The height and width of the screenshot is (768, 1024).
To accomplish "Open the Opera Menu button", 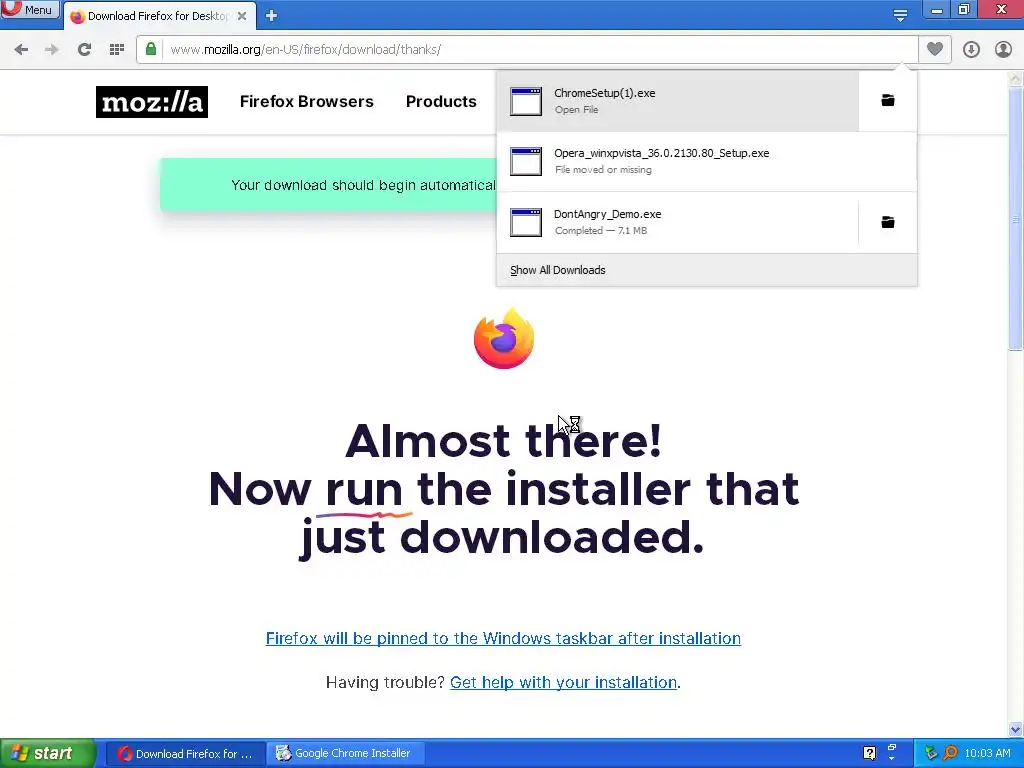I will pos(29,9).
